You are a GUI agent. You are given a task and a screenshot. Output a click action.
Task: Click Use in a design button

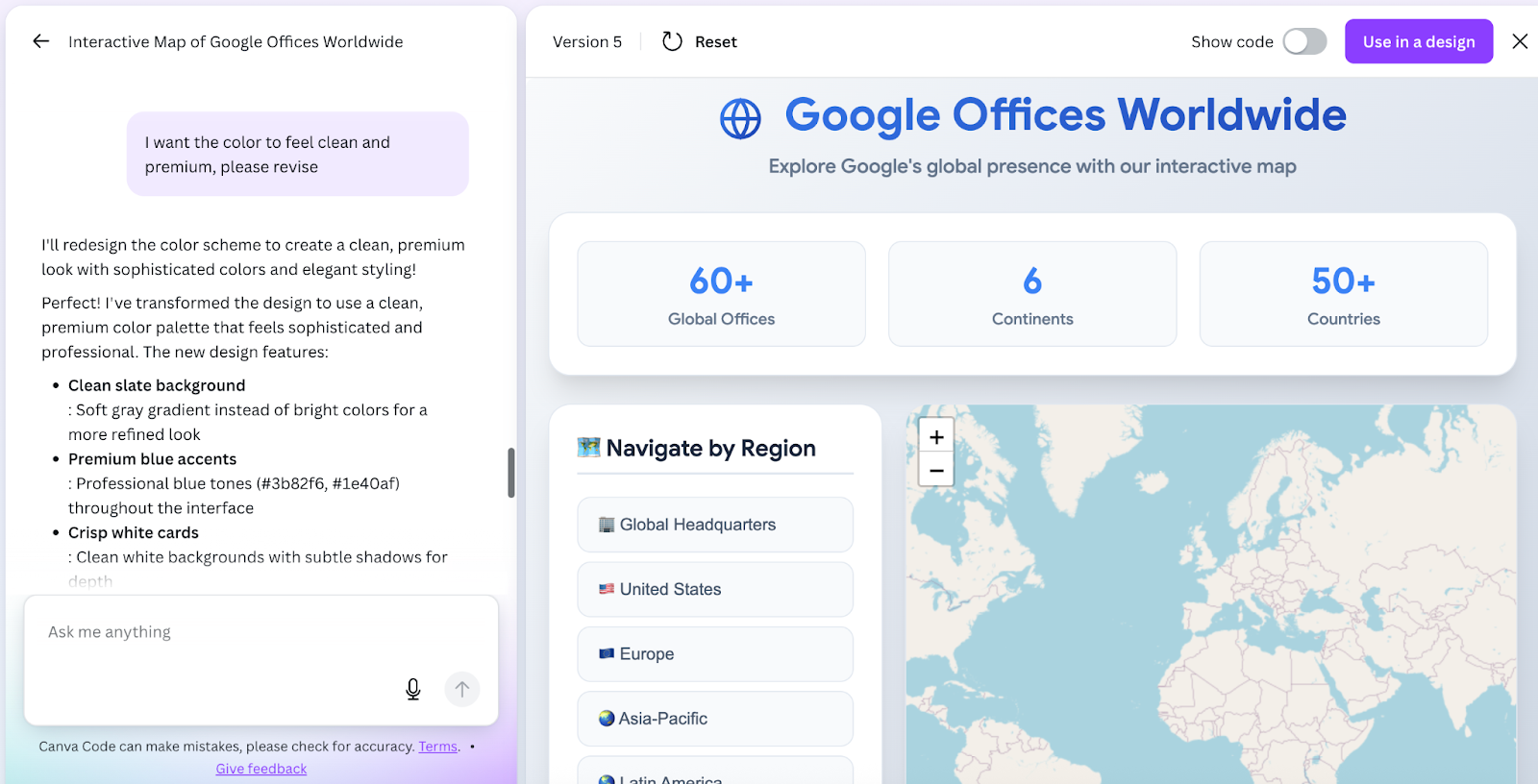click(1419, 41)
